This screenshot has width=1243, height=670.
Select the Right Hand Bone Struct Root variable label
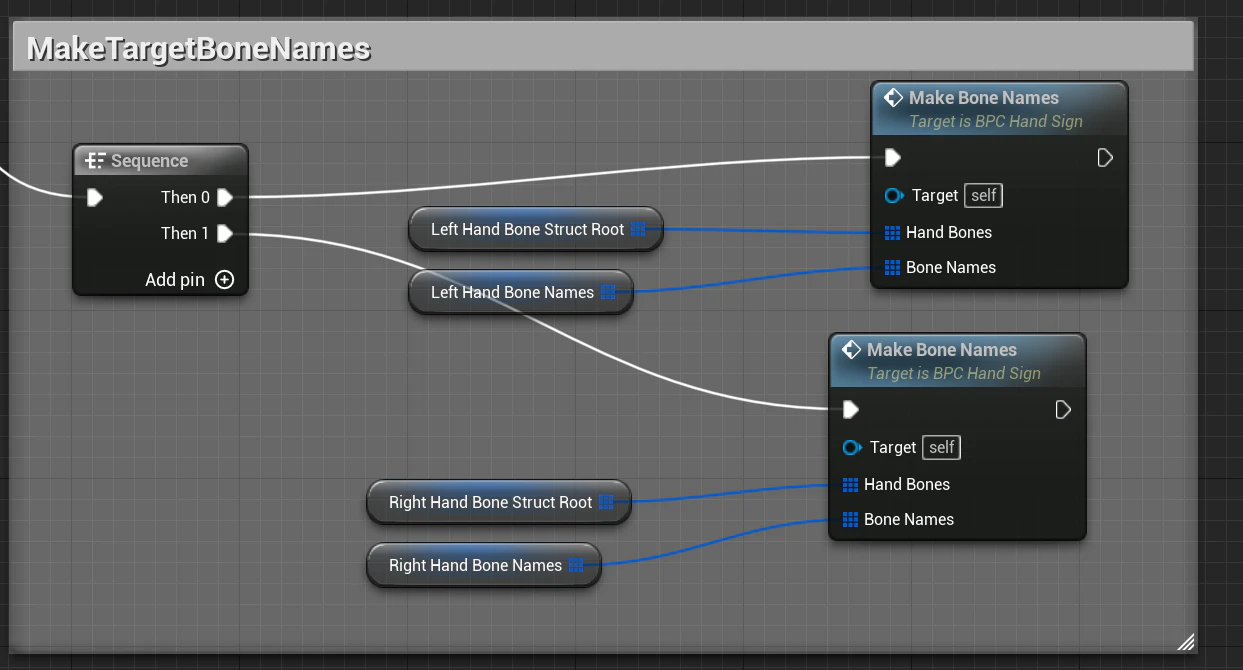click(x=490, y=502)
